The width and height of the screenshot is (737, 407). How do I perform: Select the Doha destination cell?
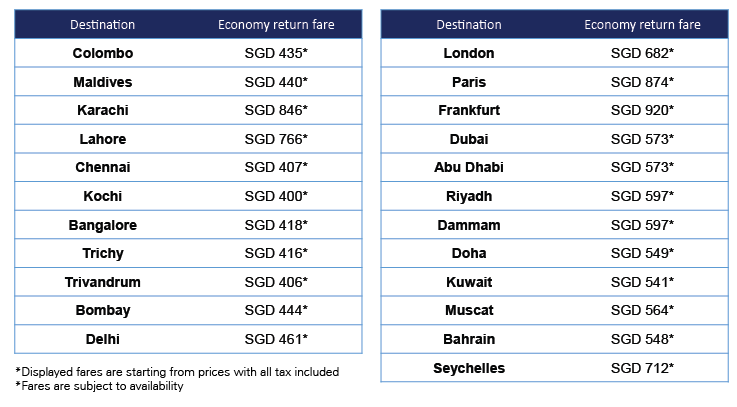[x=468, y=253]
